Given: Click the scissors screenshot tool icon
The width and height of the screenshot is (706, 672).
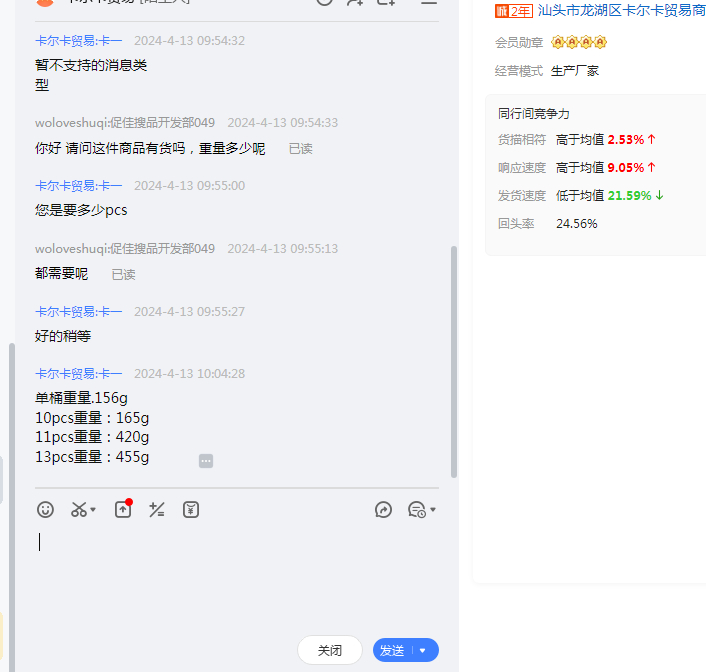Looking at the screenshot, I should click(79, 510).
